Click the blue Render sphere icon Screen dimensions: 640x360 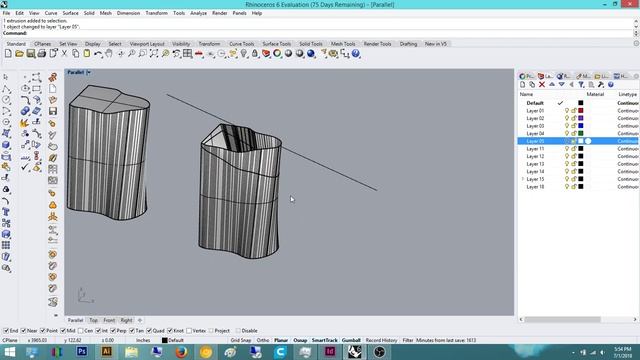click(x=311, y=53)
